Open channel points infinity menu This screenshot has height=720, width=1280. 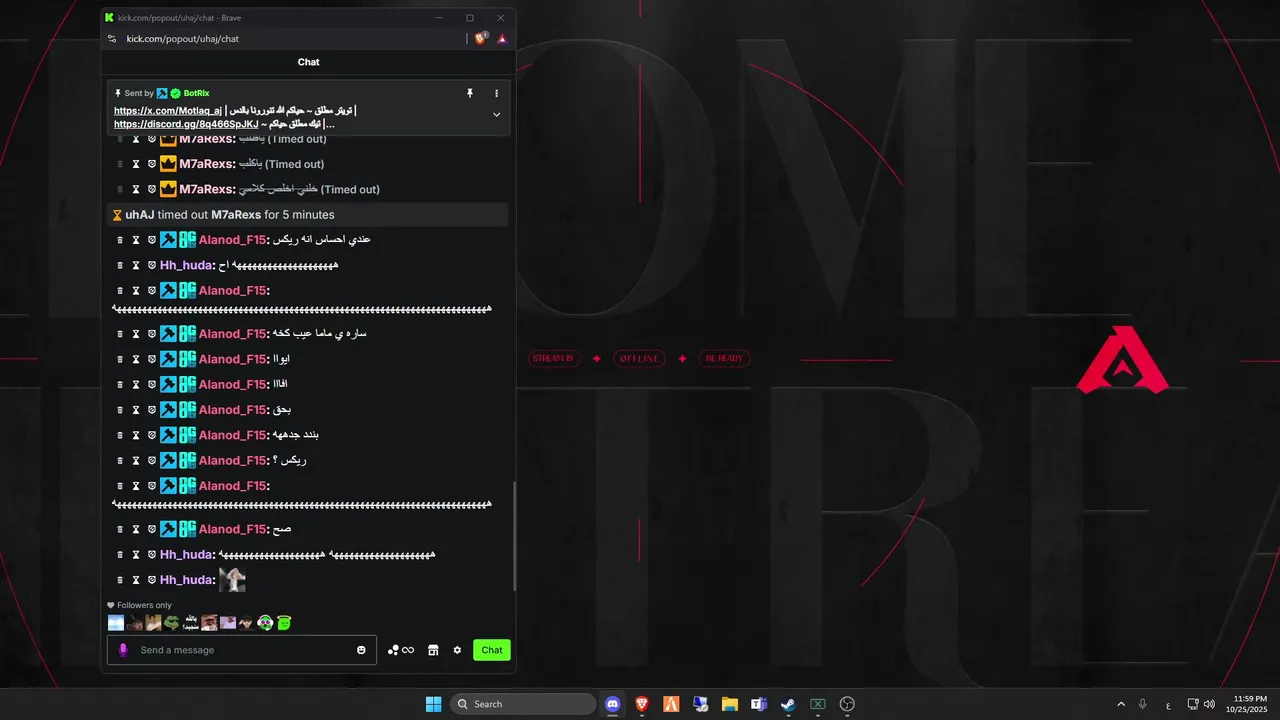[401, 650]
